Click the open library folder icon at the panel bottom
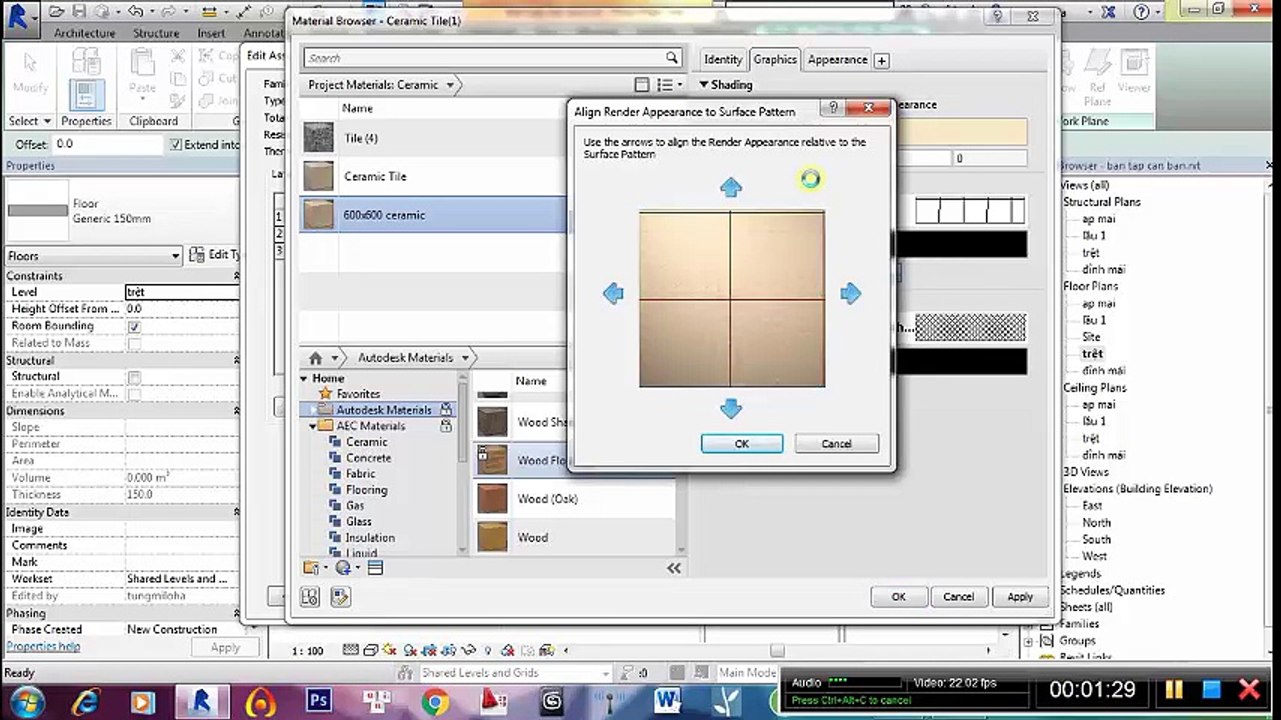Screen dimensions: 1281x720 pos(311,568)
